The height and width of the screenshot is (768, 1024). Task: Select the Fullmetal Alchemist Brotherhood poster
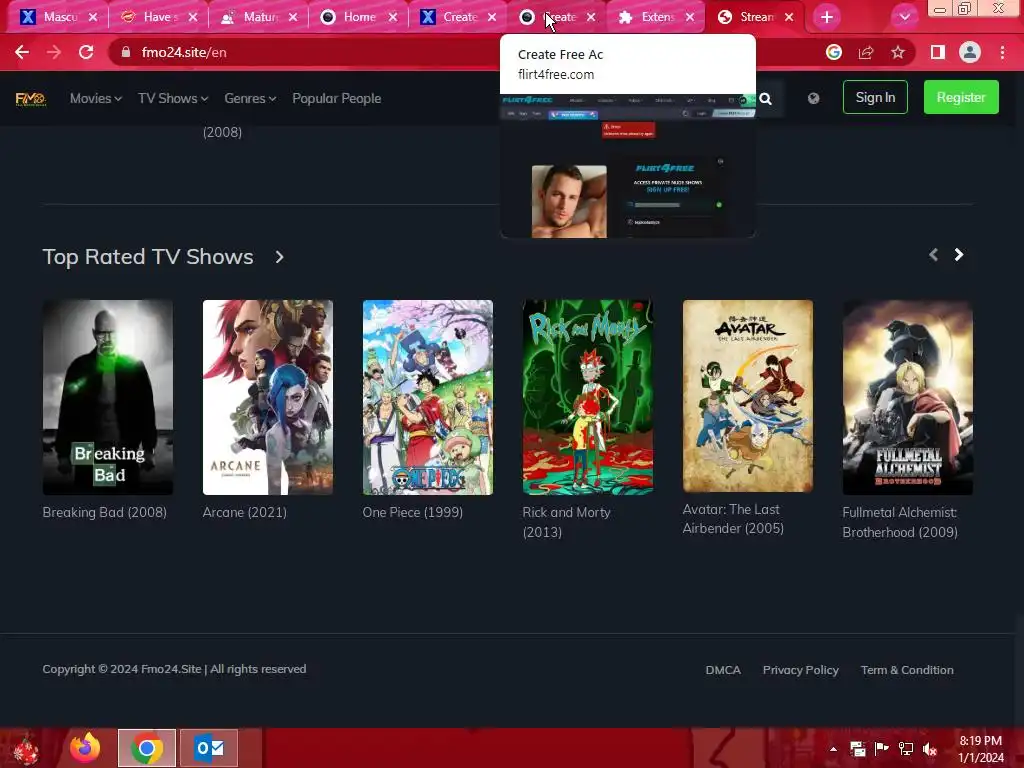(x=908, y=397)
